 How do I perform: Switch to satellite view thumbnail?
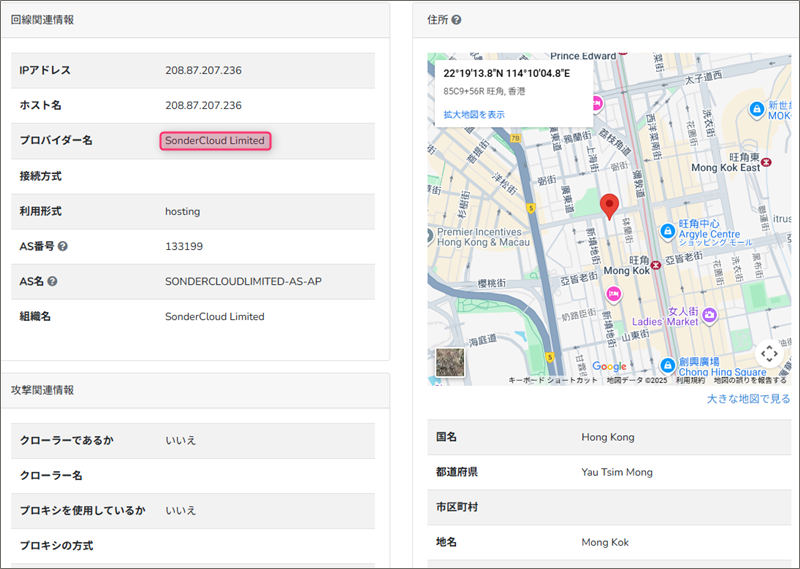click(450, 362)
